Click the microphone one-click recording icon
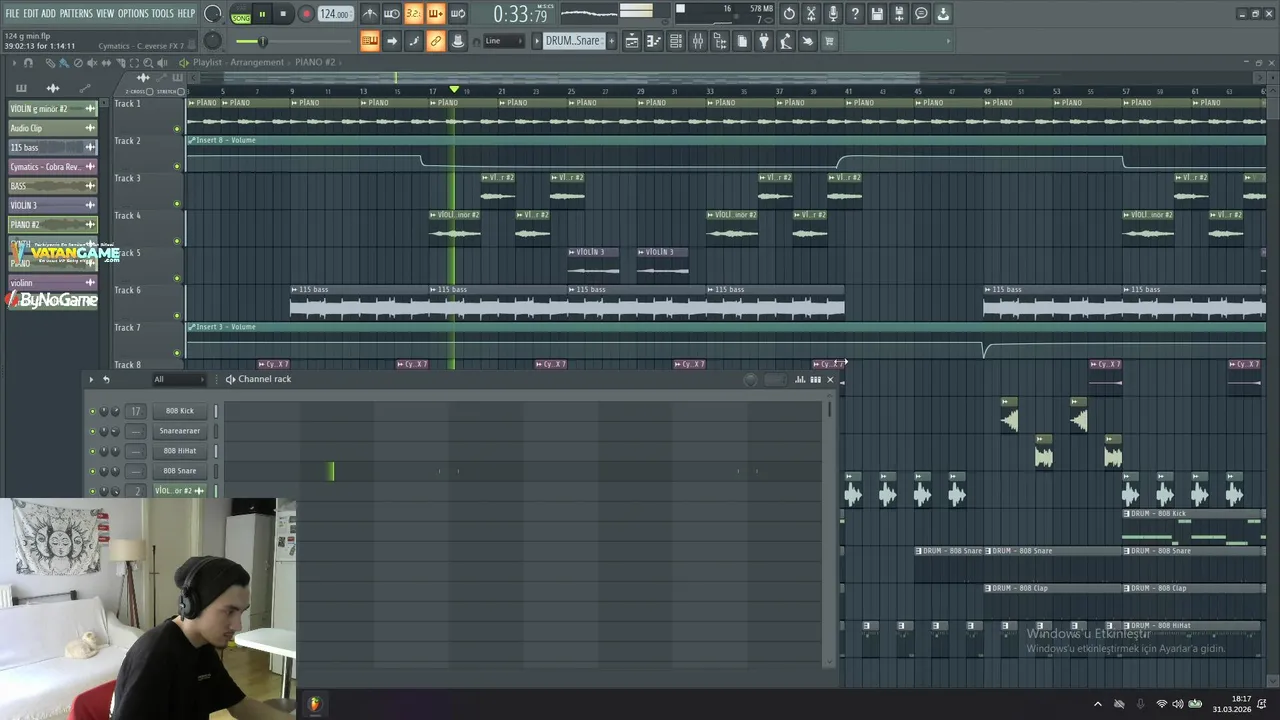Viewport: 1280px width, 720px height. (x=834, y=14)
